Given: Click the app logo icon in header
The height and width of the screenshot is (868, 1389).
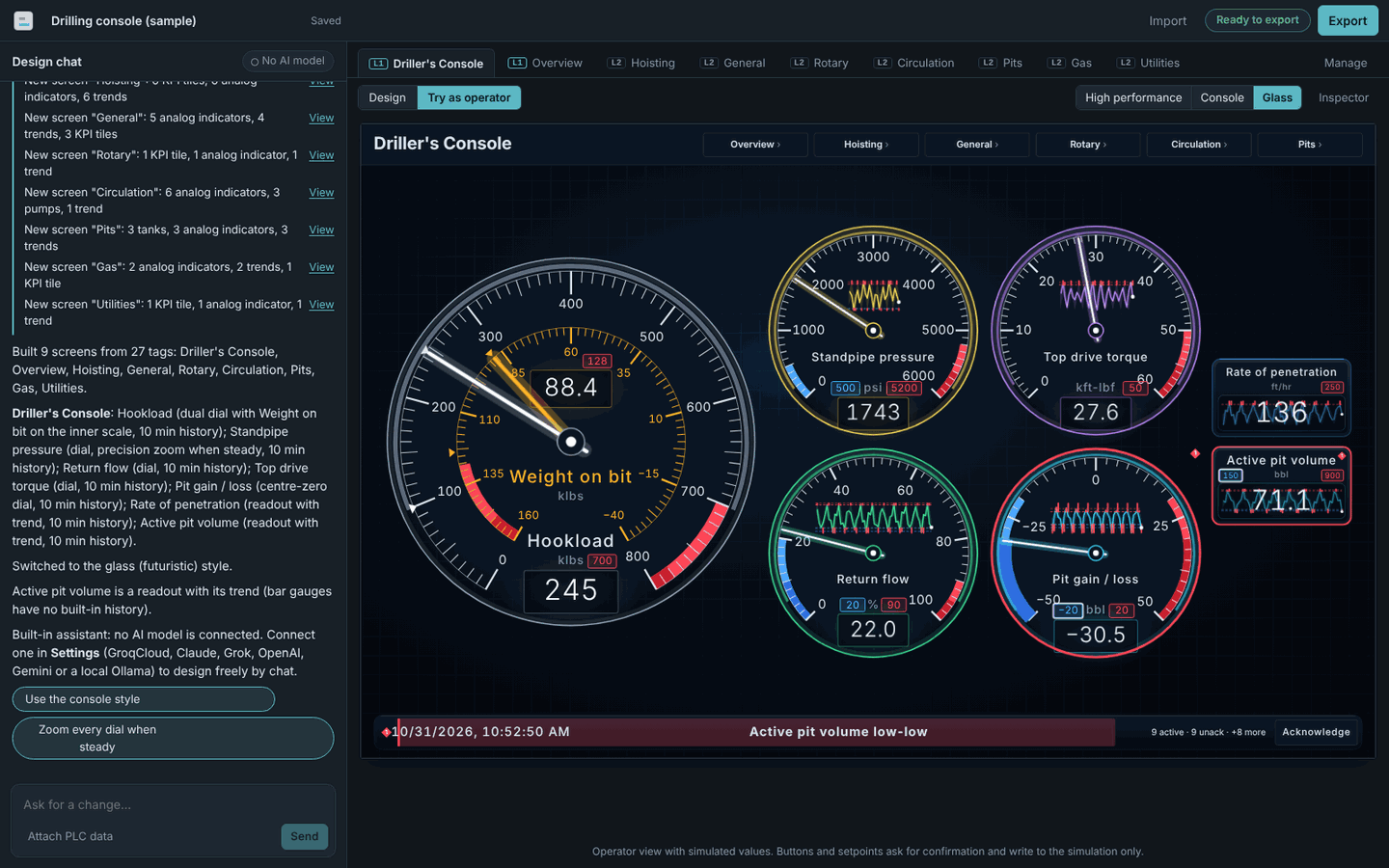Looking at the screenshot, I should [x=23, y=20].
